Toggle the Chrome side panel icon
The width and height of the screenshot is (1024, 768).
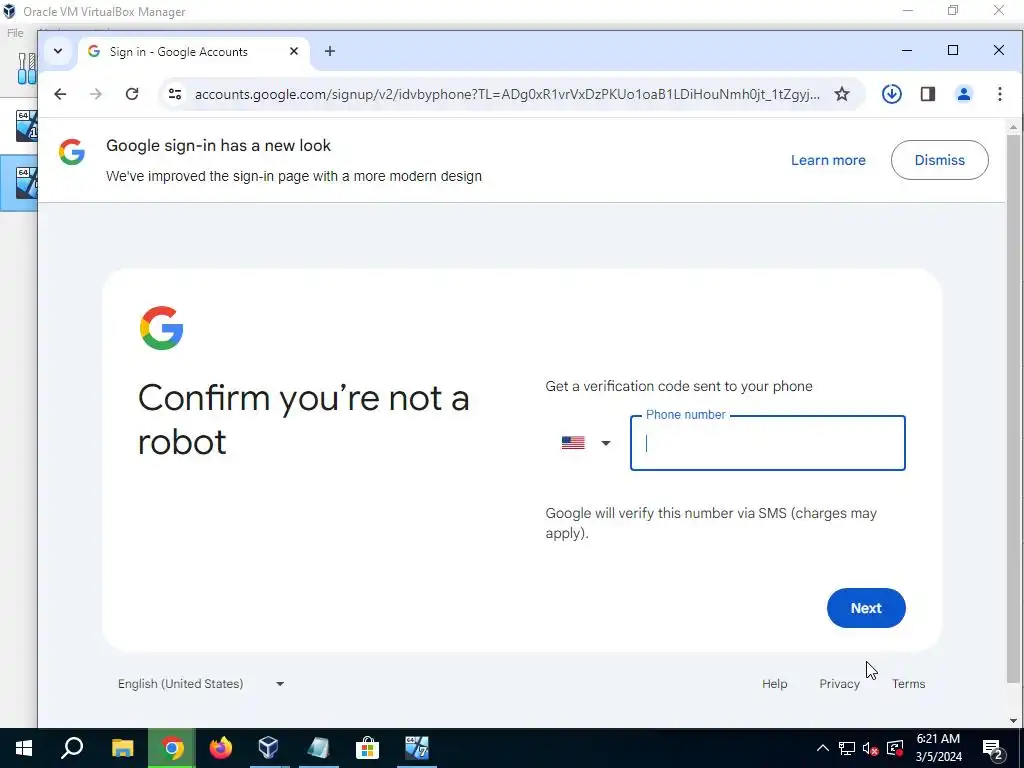coord(928,94)
